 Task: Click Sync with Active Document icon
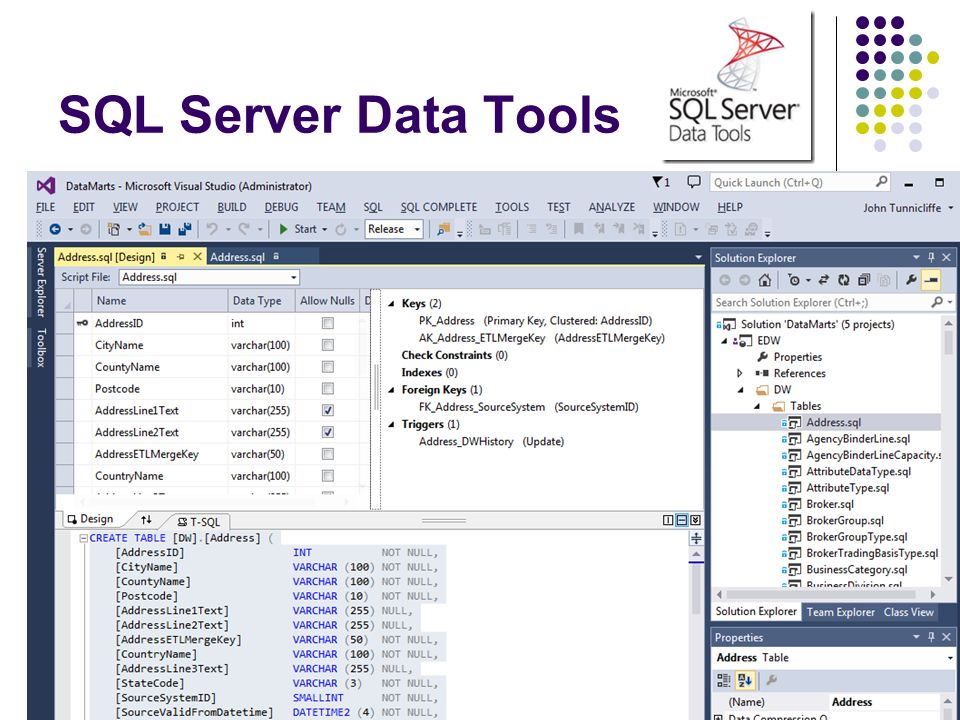click(x=823, y=280)
